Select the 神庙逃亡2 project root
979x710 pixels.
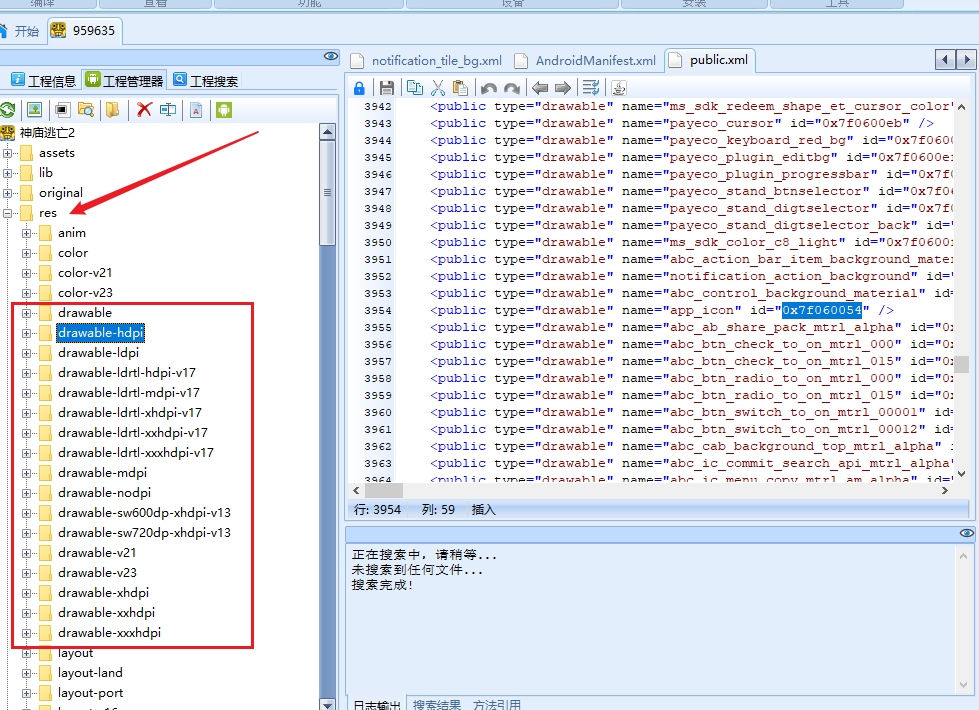click(47, 132)
